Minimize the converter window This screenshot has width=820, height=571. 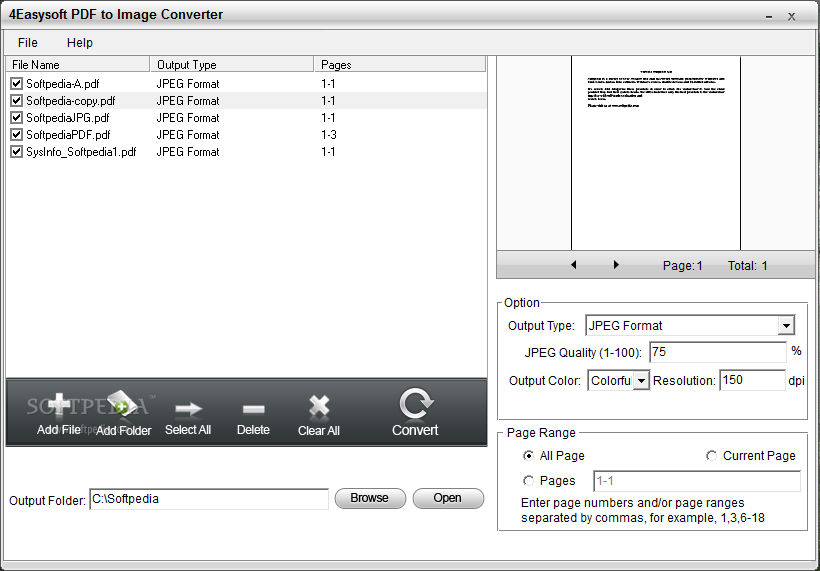[769, 17]
